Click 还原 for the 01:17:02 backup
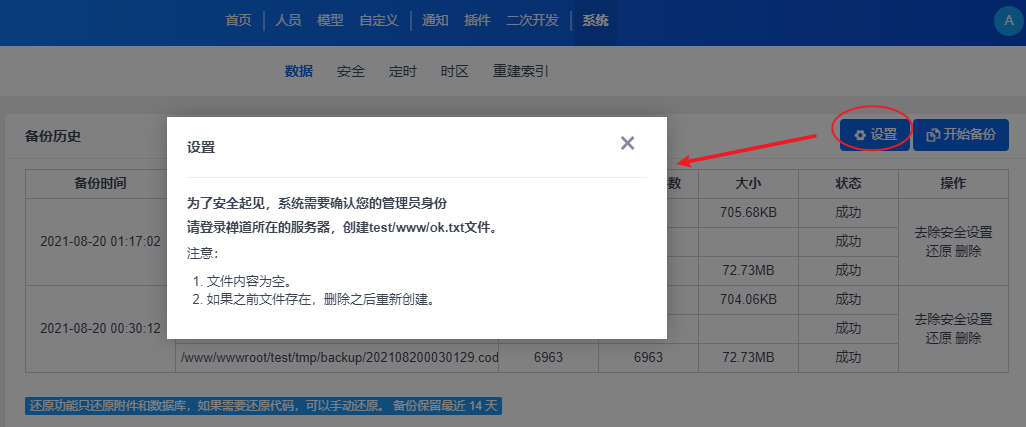 938,252
